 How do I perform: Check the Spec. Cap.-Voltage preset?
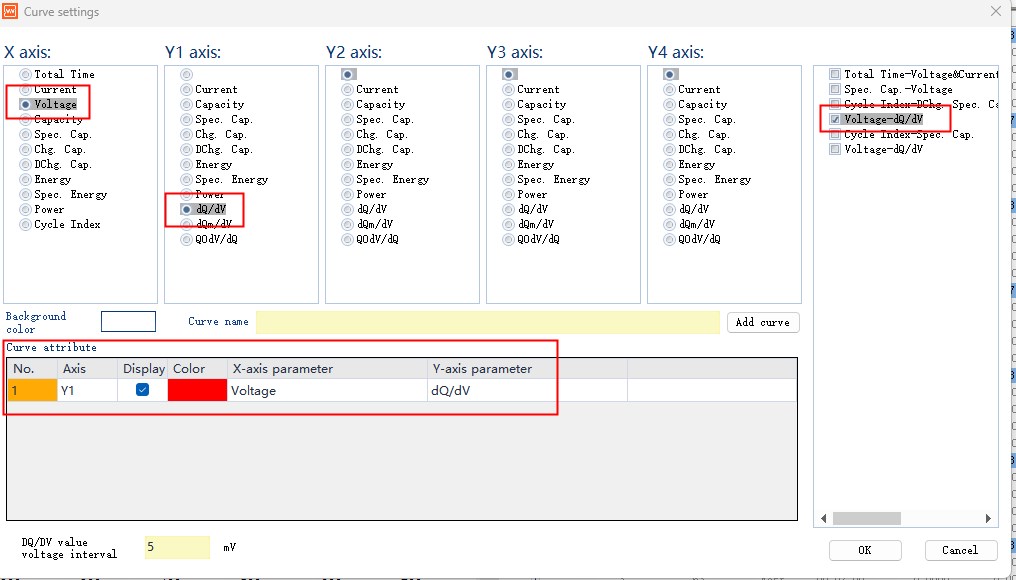(835, 89)
